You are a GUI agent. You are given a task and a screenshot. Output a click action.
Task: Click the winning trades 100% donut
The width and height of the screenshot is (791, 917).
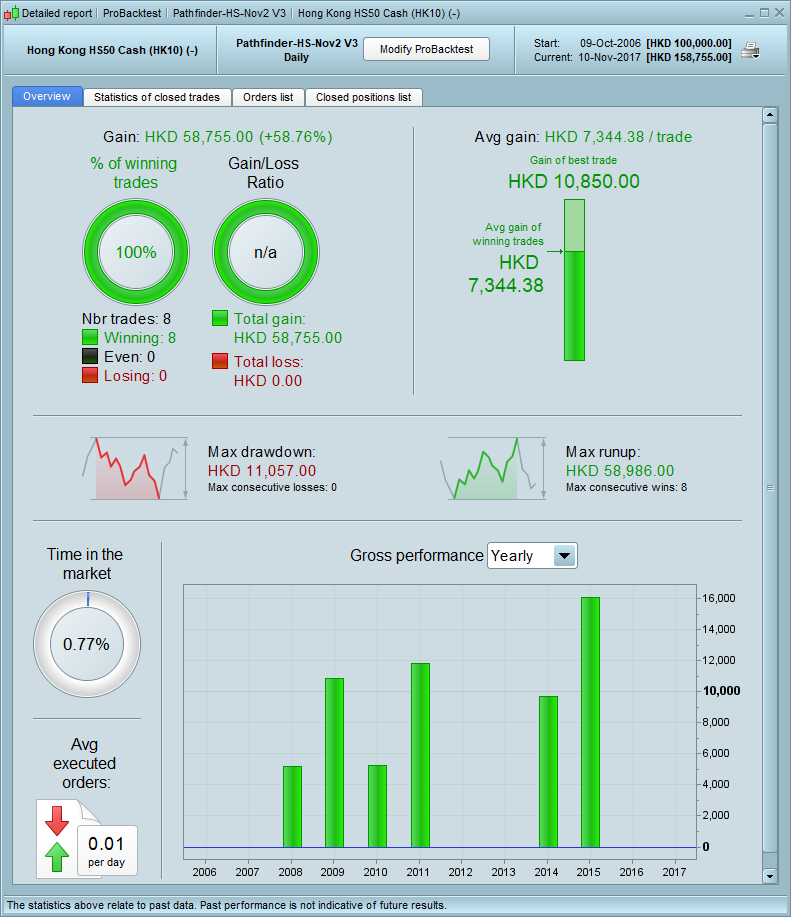pos(136,252)
